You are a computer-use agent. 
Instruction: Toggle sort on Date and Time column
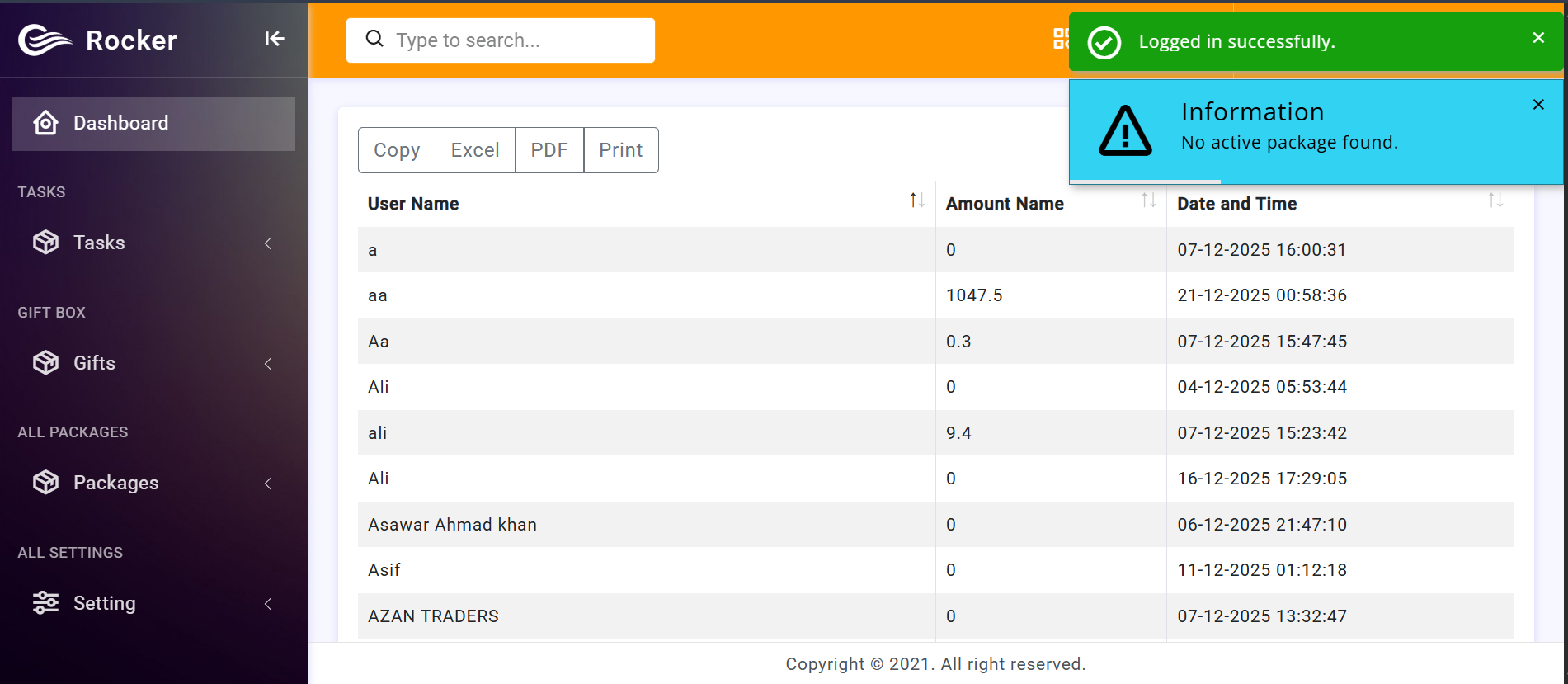(1495, 200)
